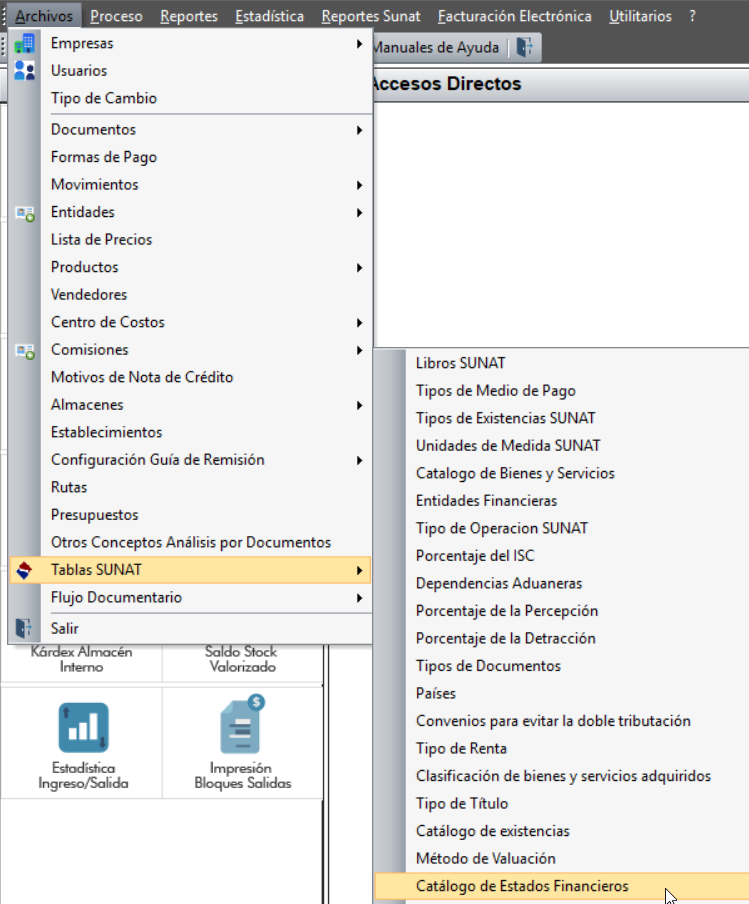Screen dimensions: 749x904
Task: Expand the Movimientos submenu arrow
Action: (359, 185)
